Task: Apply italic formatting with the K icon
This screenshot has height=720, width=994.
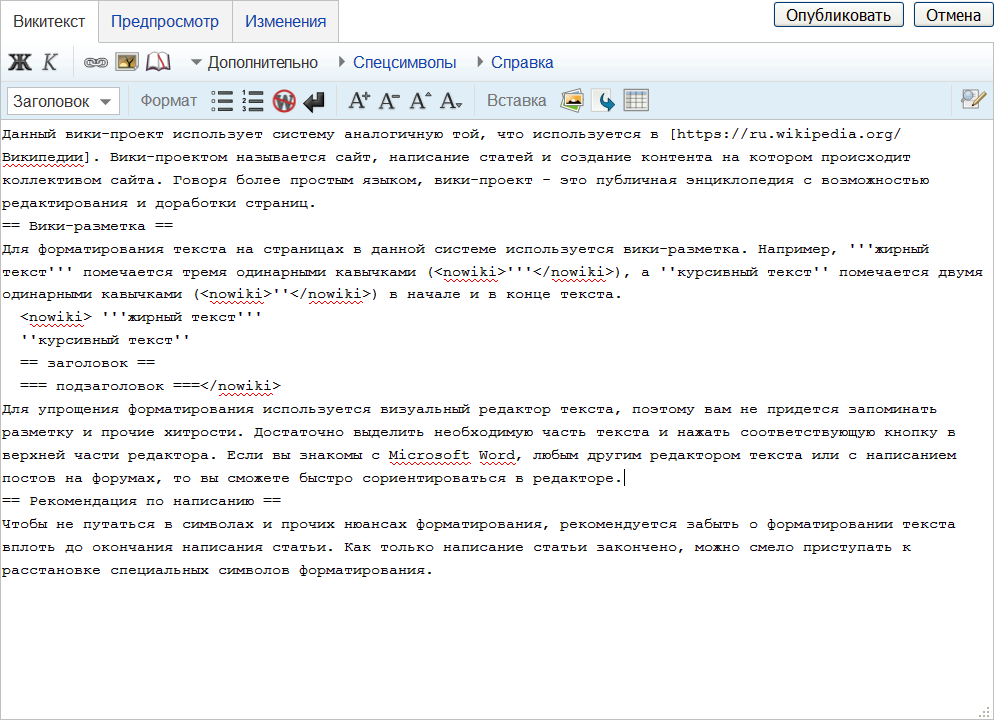Action: 49,62
